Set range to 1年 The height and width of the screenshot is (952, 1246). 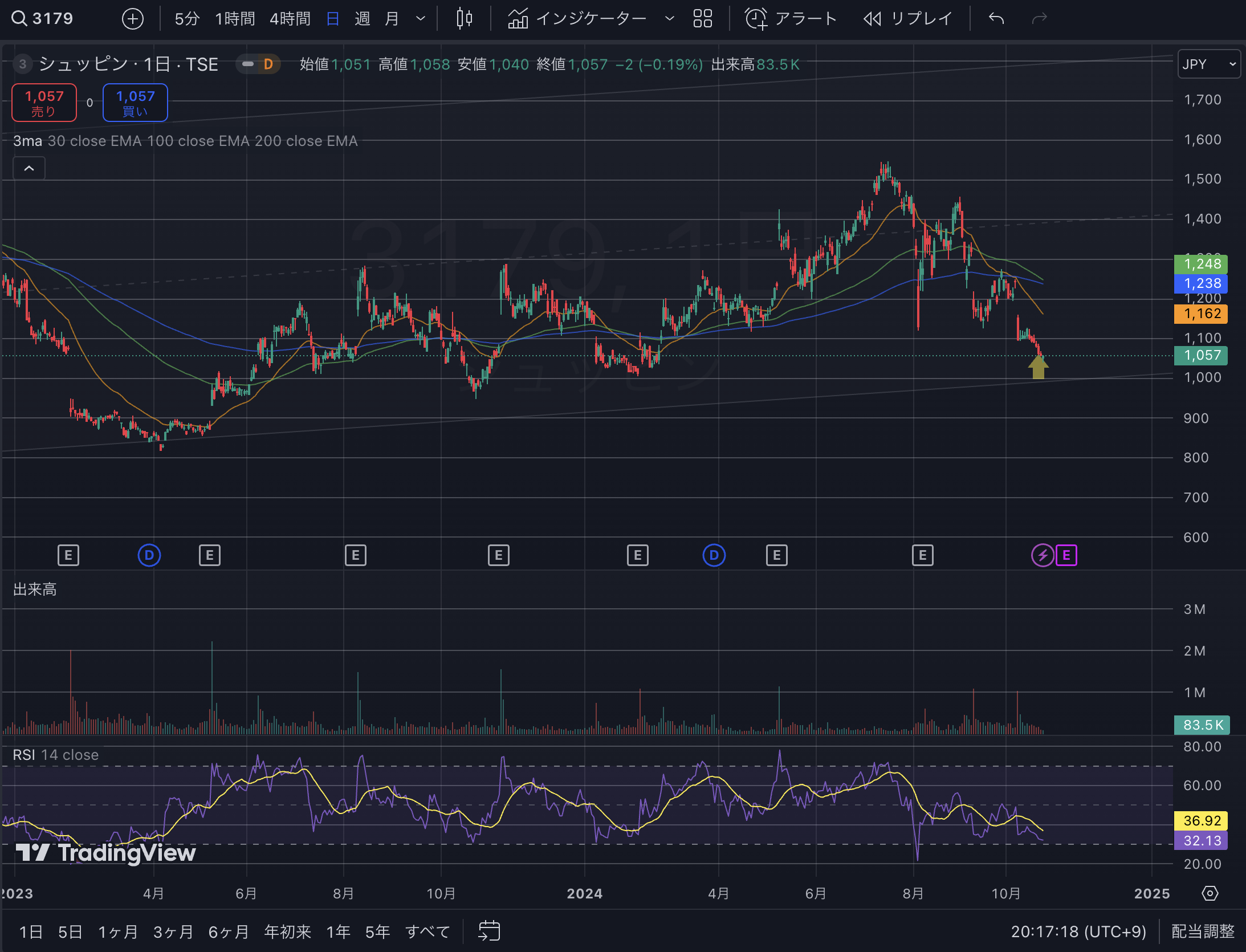pyautogui.click(x=338, y=931)
